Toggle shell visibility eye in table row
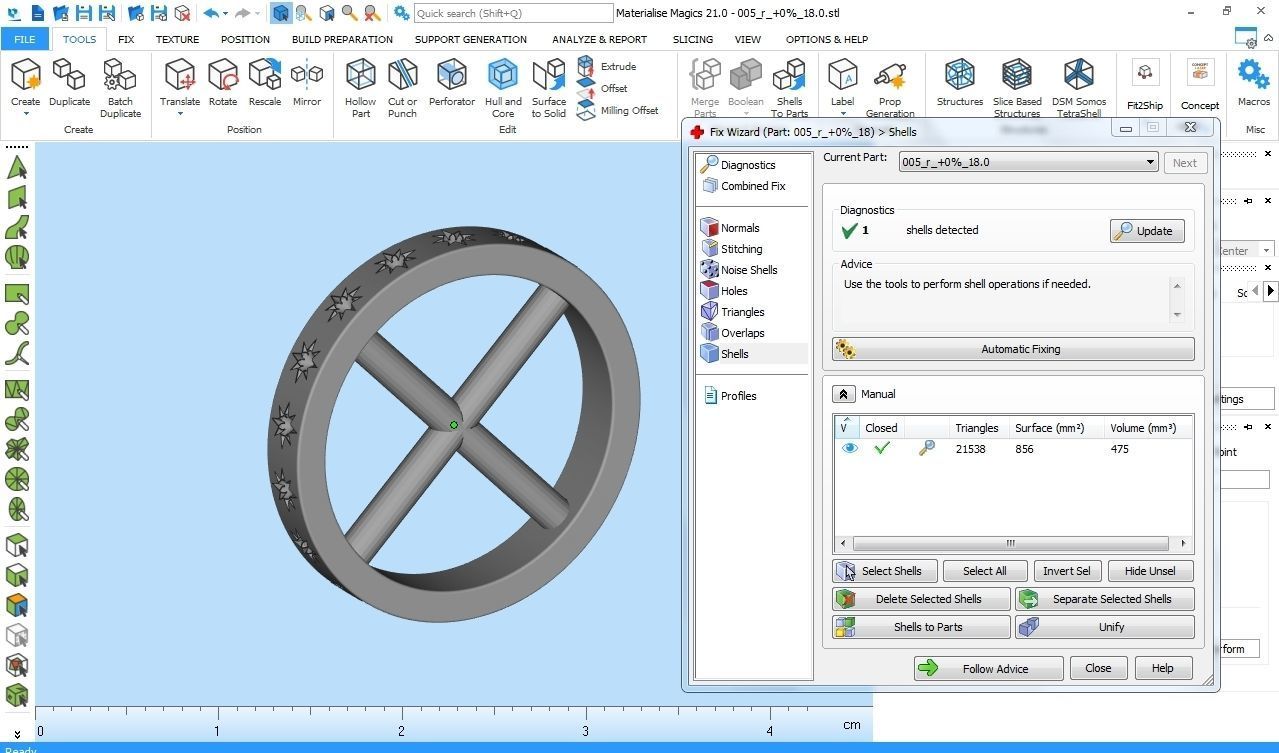The image size is (1279, 753). coord(849,449)
